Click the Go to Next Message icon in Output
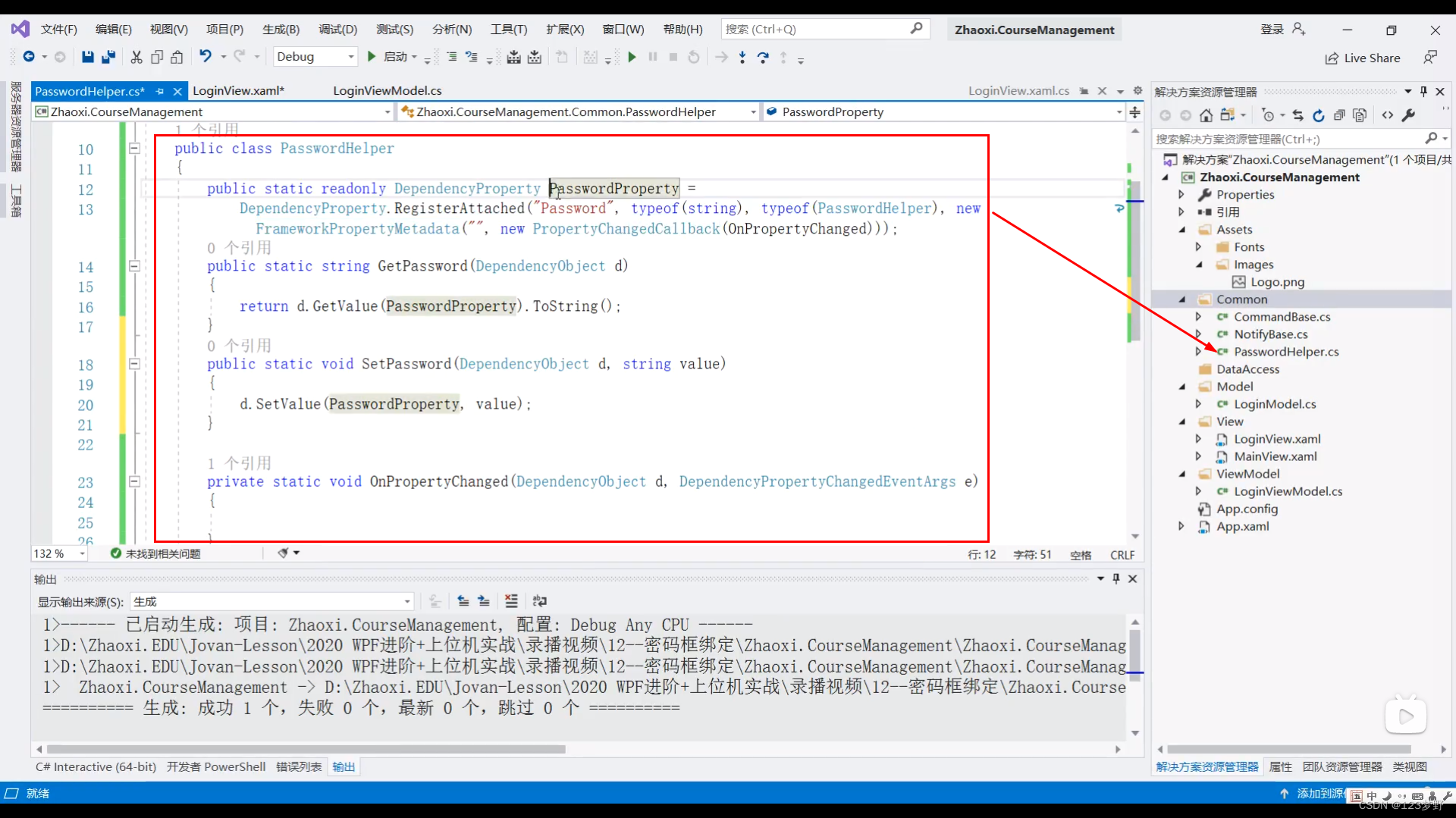Screen dimensions: 1456x818 [484, 601]
